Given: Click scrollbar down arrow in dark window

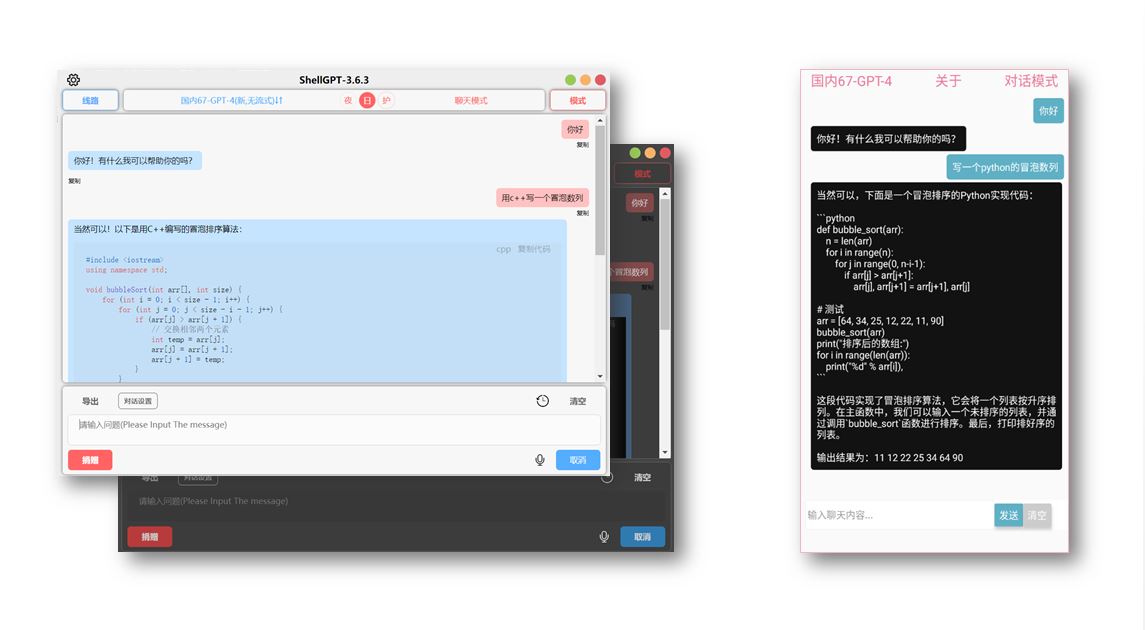Looking at the screenshot, I should [665, 453].
